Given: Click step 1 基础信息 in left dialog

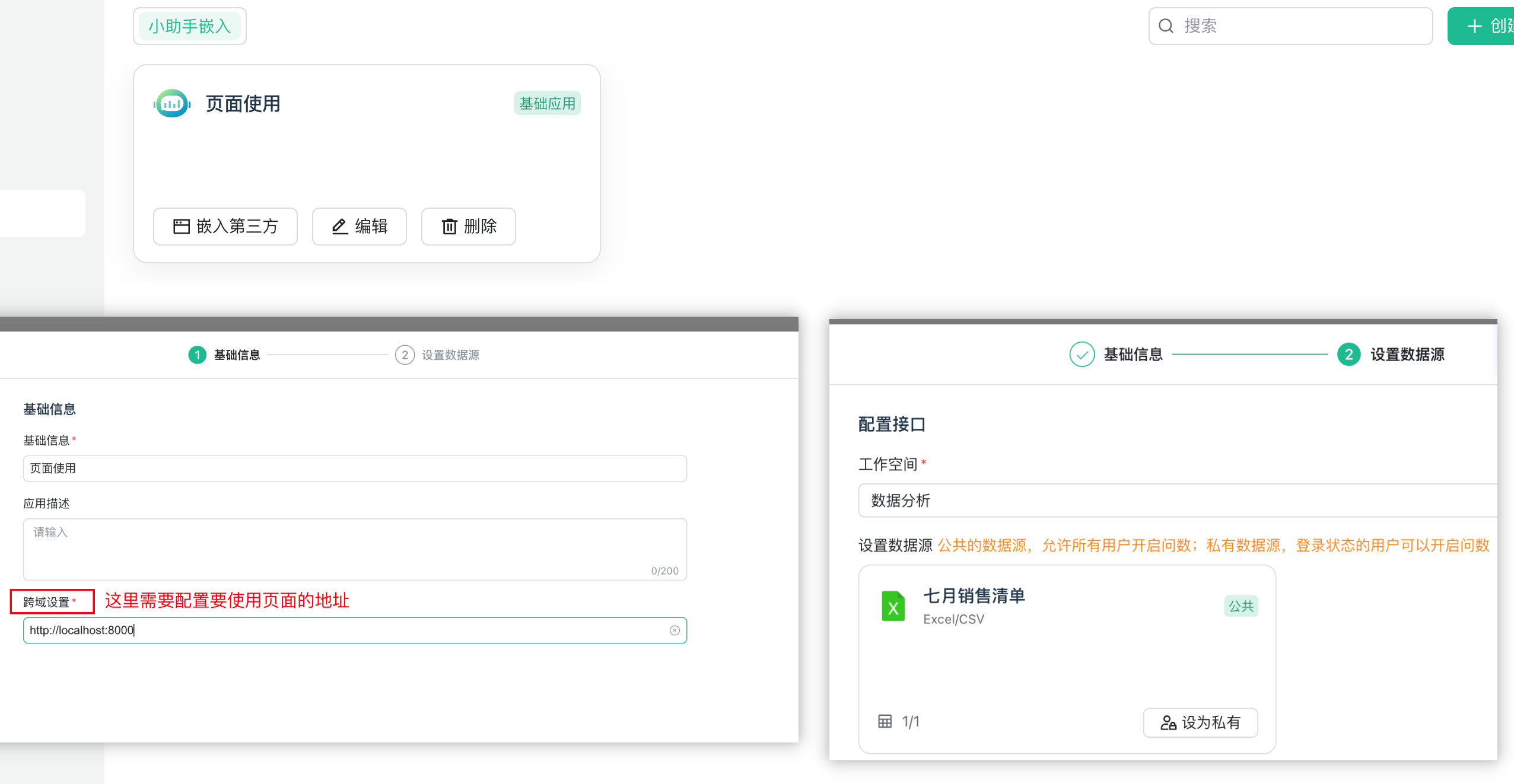Looking at the screenshot, I should pyautogui.click(x=224, y=355).
